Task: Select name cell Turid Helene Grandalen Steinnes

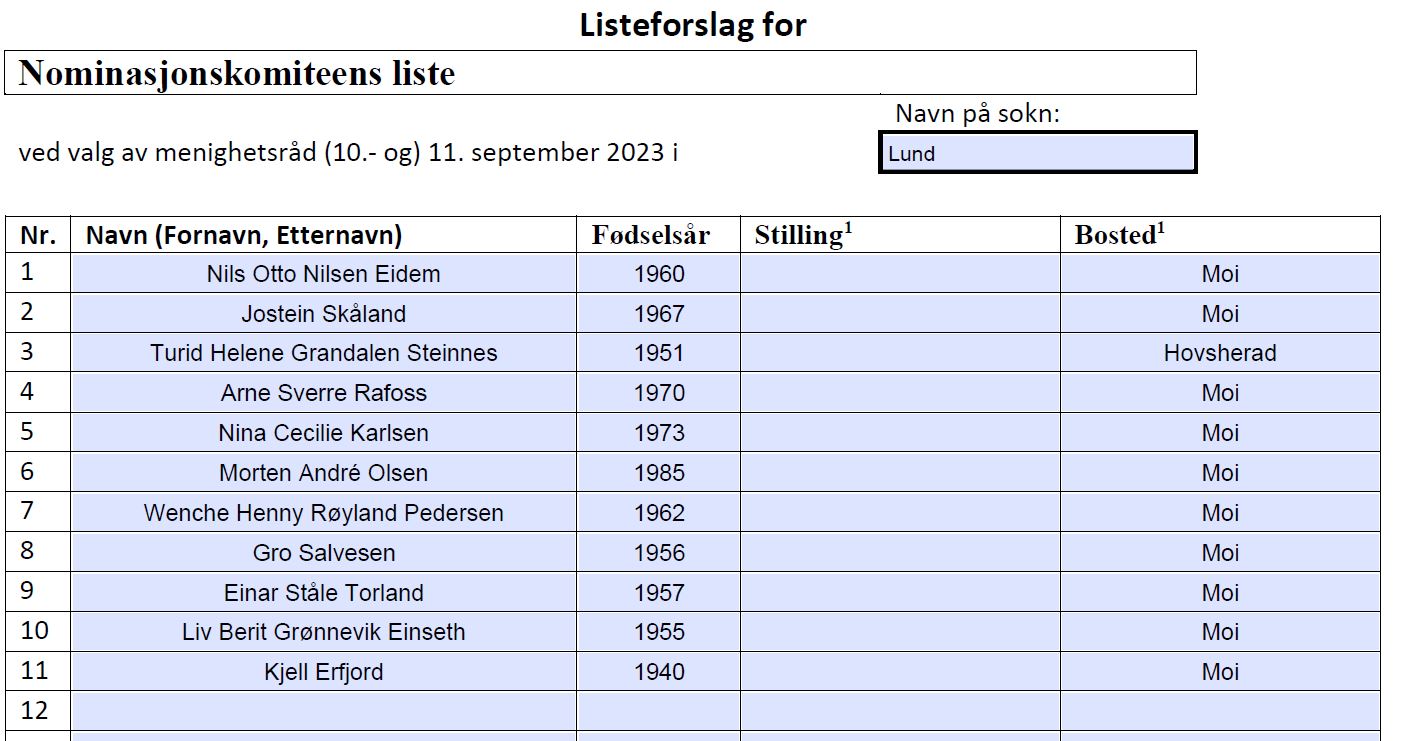Action: pos(323,353)
